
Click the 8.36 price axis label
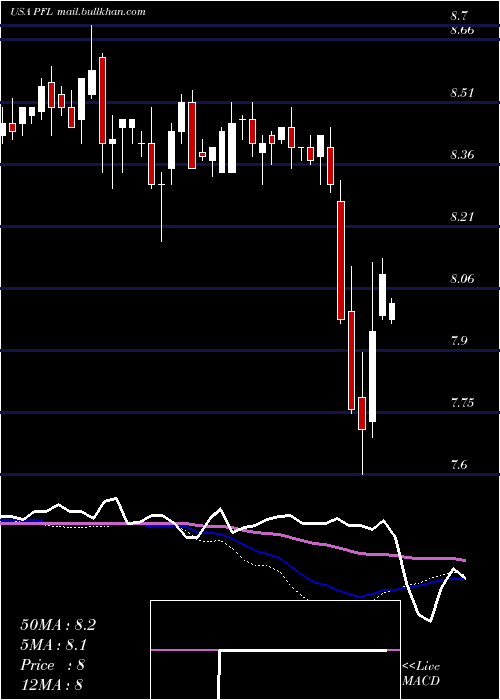point(462,155)
